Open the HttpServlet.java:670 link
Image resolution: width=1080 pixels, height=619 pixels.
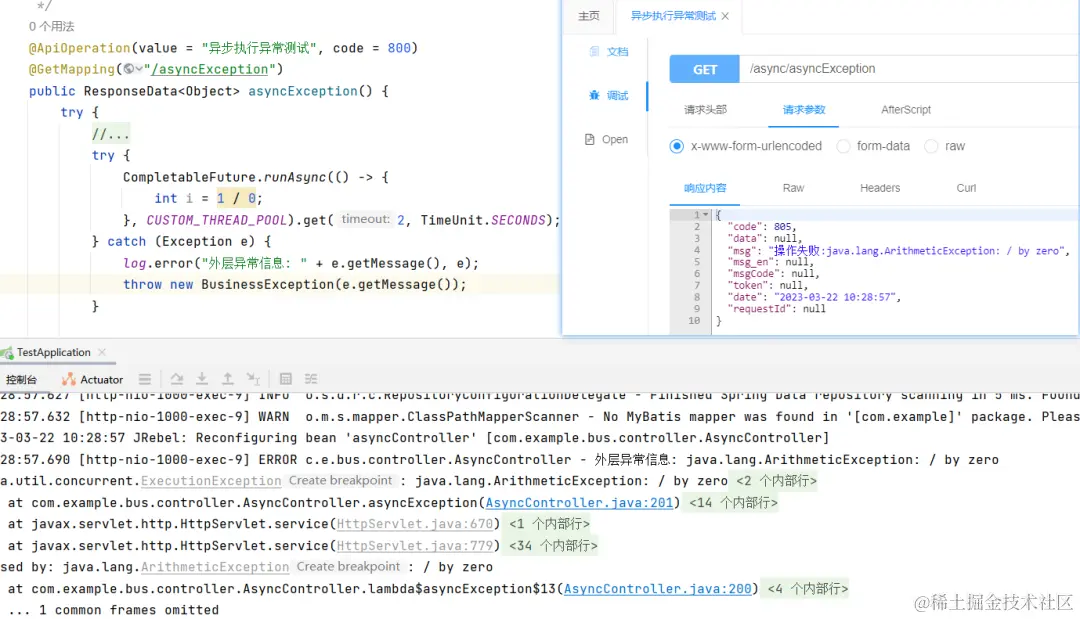[415, 524]
